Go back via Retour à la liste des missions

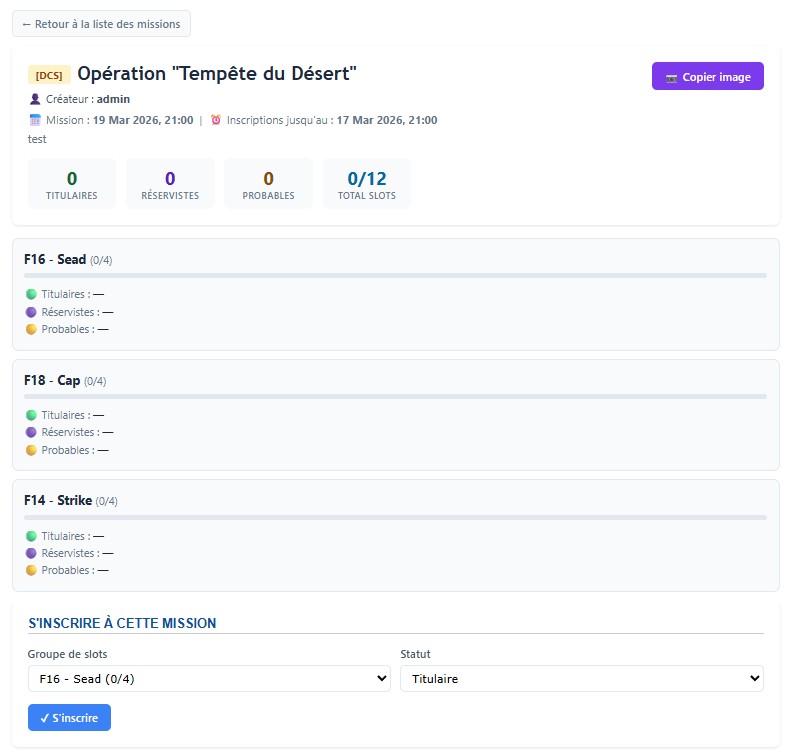[101, 24]
